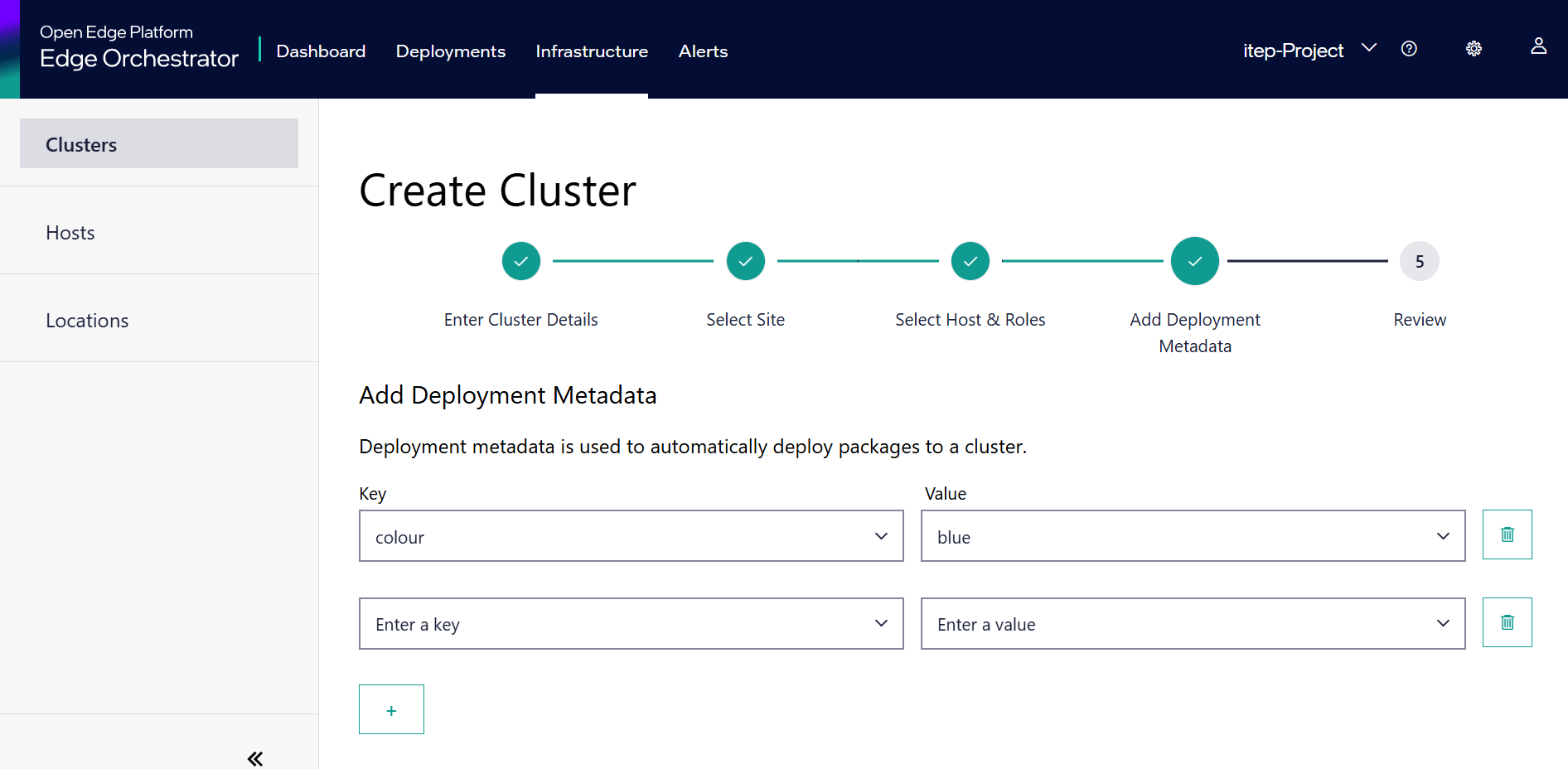The height and width of the screenshot is (769, 1568).
Task: Delete the colour/blue metadata row via trash icon
Action: pyautogui.click(x=1507, y=534)
